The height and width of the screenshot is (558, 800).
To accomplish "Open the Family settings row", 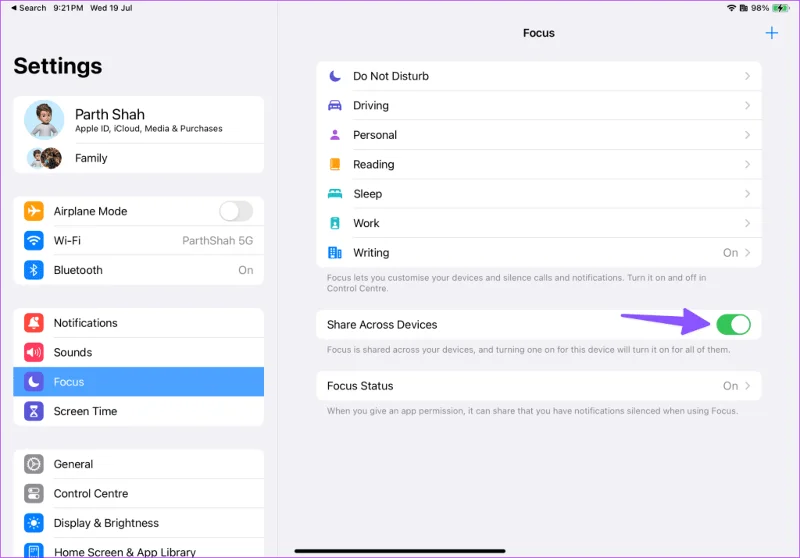I will pyautogui.click(x=138, y=158).
